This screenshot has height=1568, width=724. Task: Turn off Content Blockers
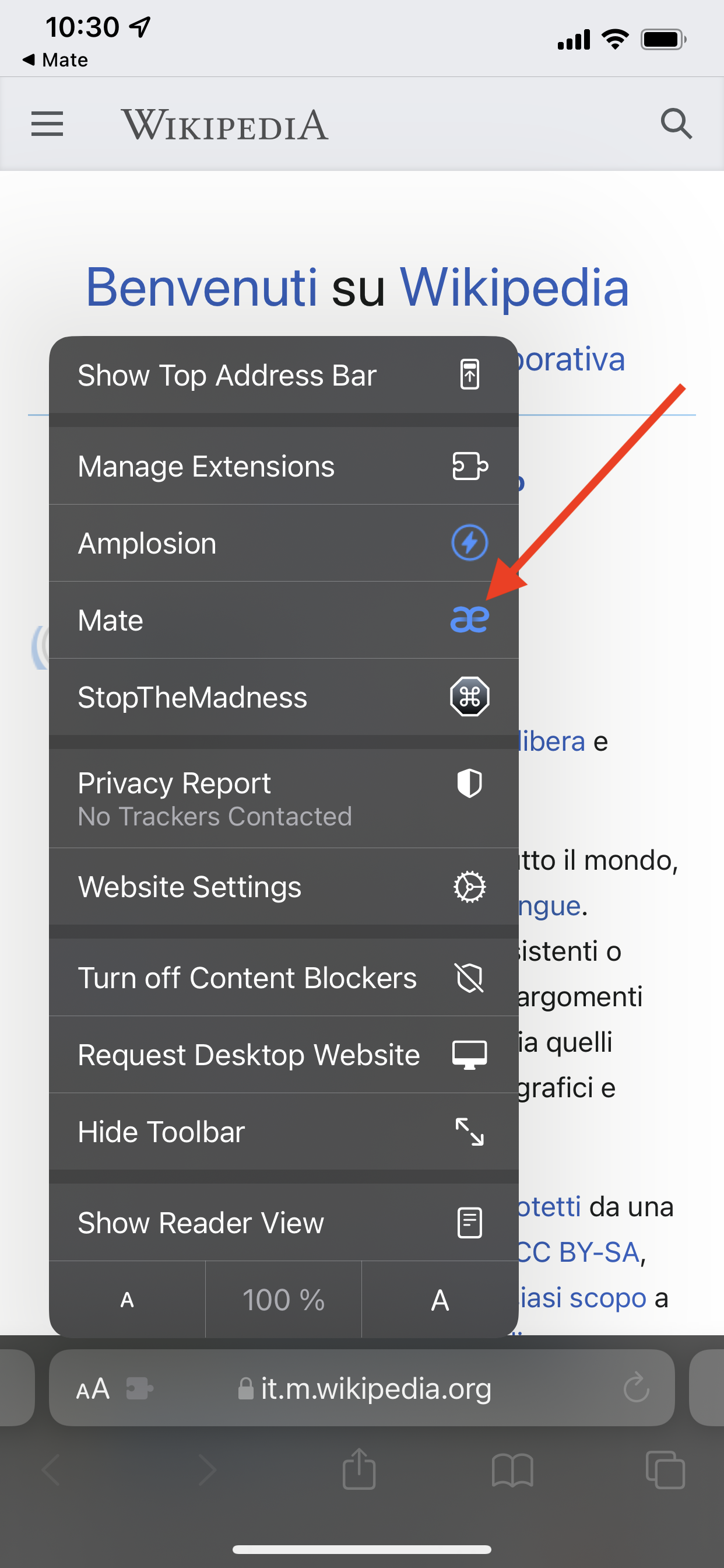[x=283, y=978]
